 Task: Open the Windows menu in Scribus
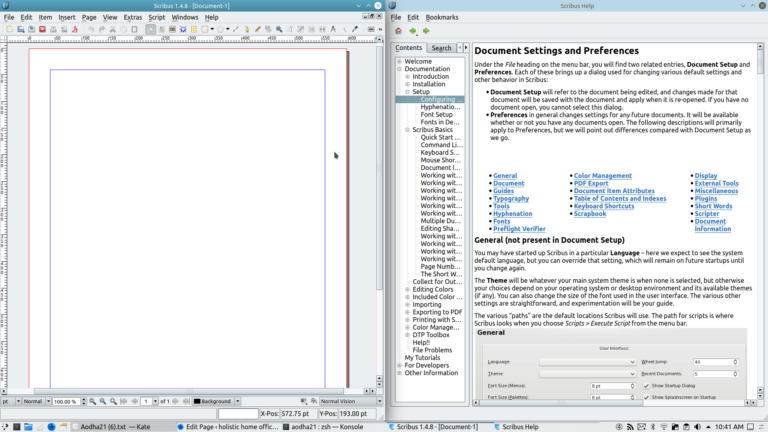coord(185,17)
